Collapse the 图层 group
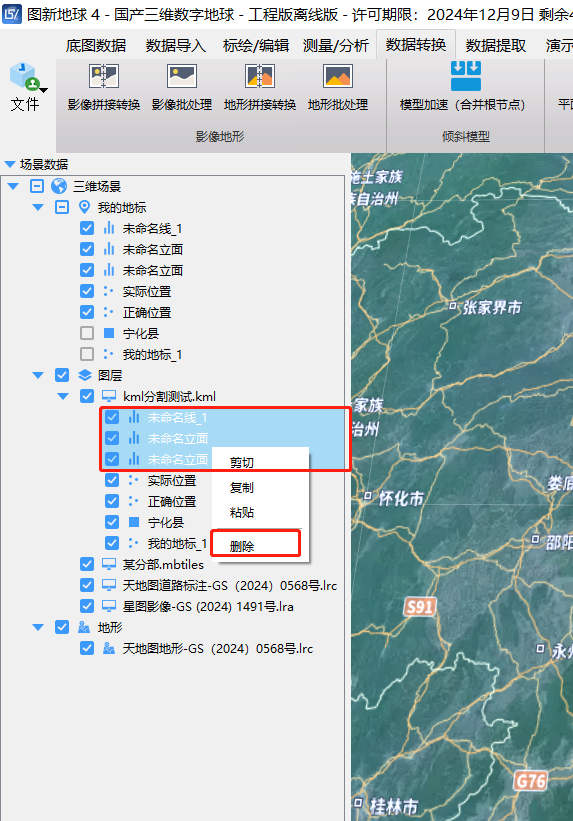The height and width of the screenshot is (821, 573). click(38, 375)
